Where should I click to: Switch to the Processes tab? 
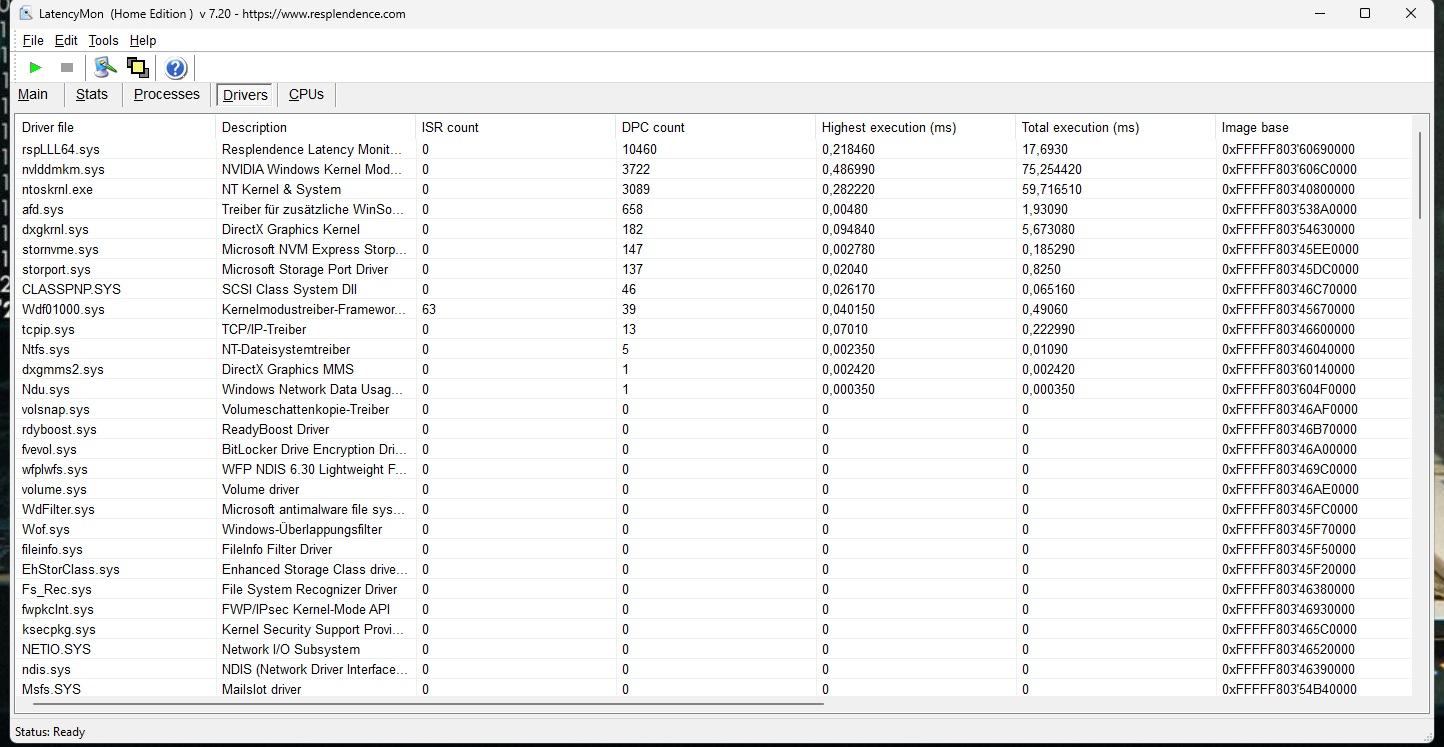point(167,94)
